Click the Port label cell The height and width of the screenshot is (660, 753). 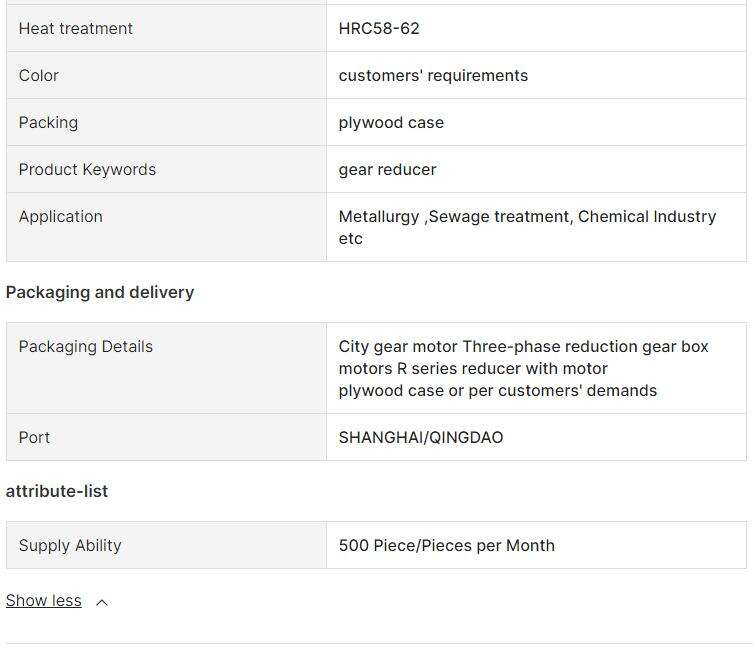pyautogui.click(x=166, y=437)
